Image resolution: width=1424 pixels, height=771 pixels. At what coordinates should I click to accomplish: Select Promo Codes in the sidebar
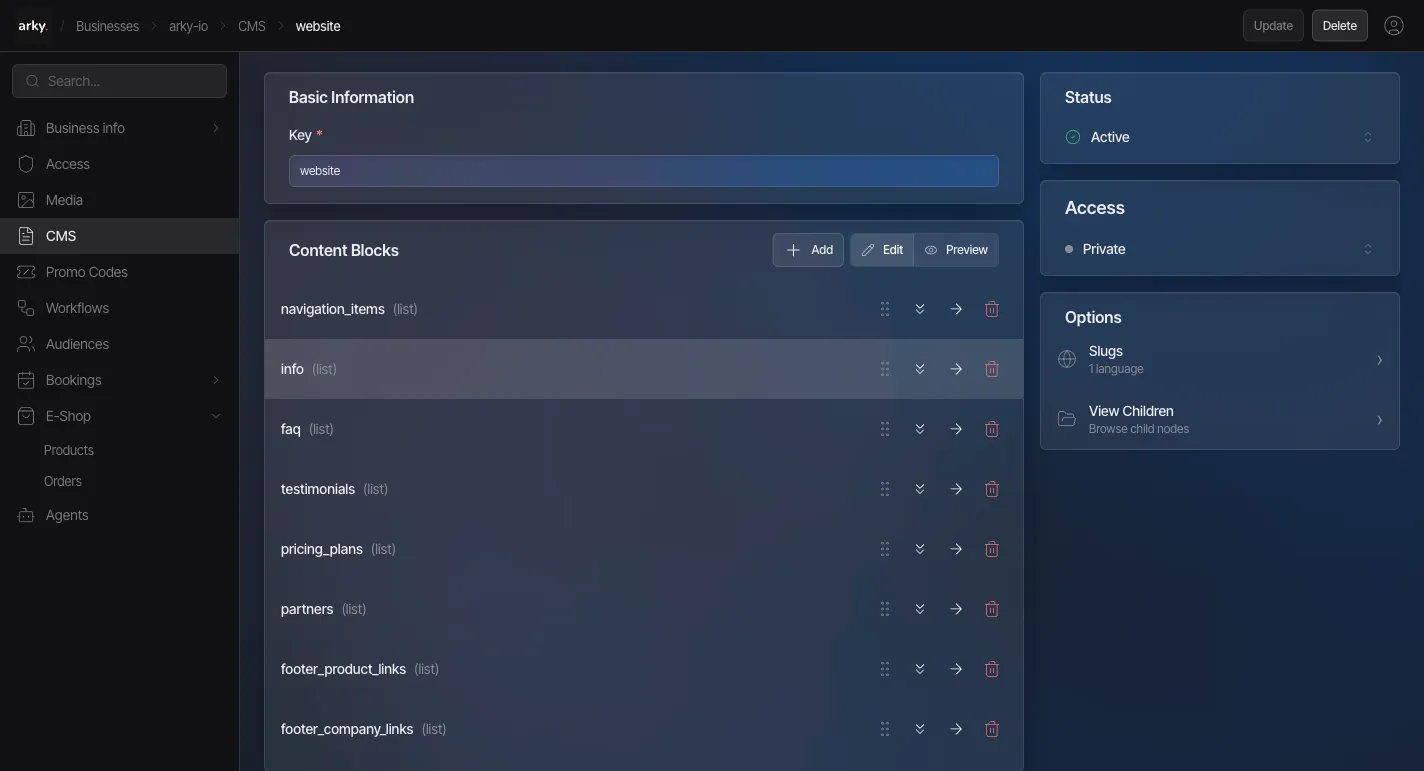pyautogui.click(x=86, y=271)
